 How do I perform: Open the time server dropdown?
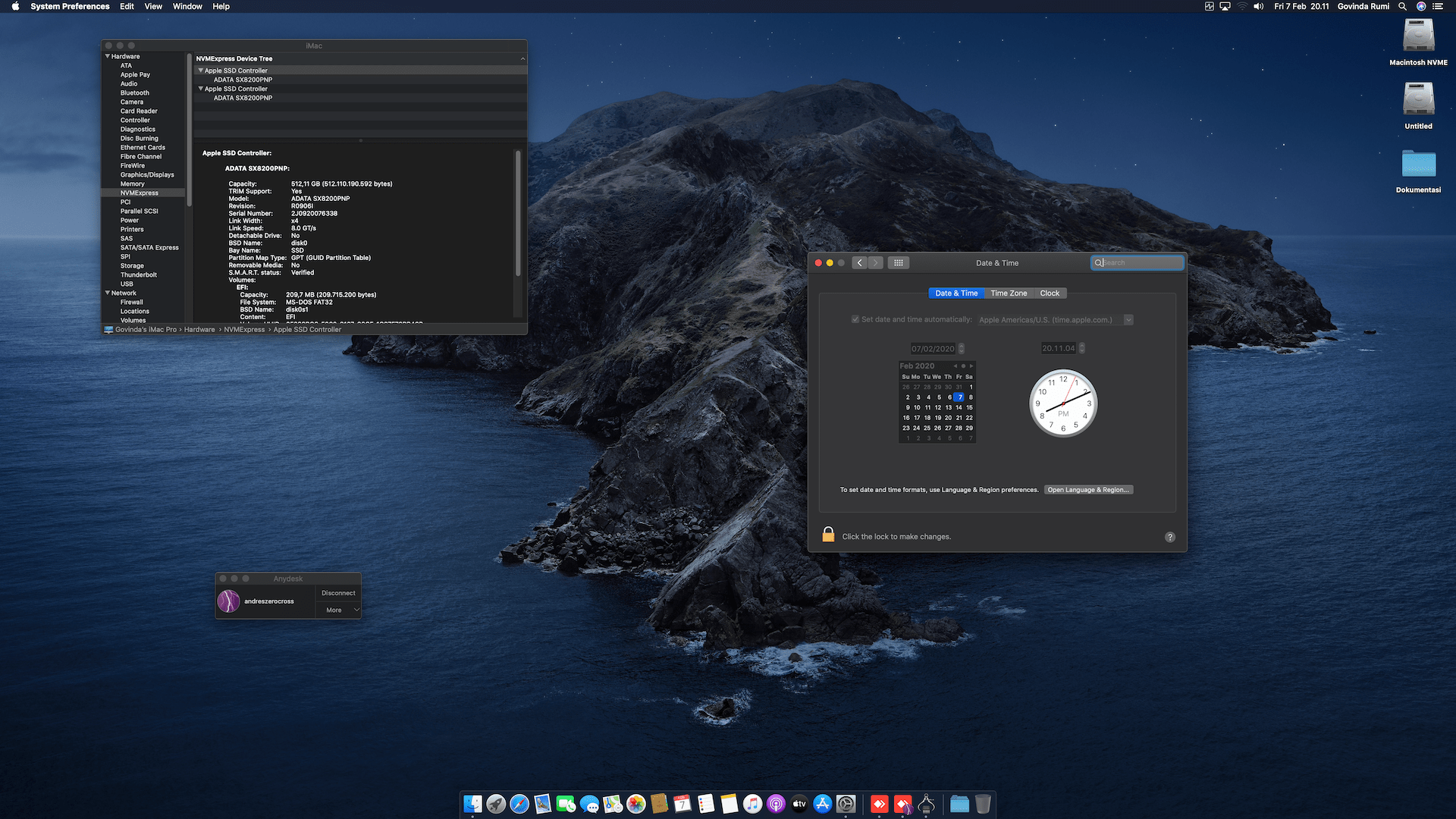1128,319
